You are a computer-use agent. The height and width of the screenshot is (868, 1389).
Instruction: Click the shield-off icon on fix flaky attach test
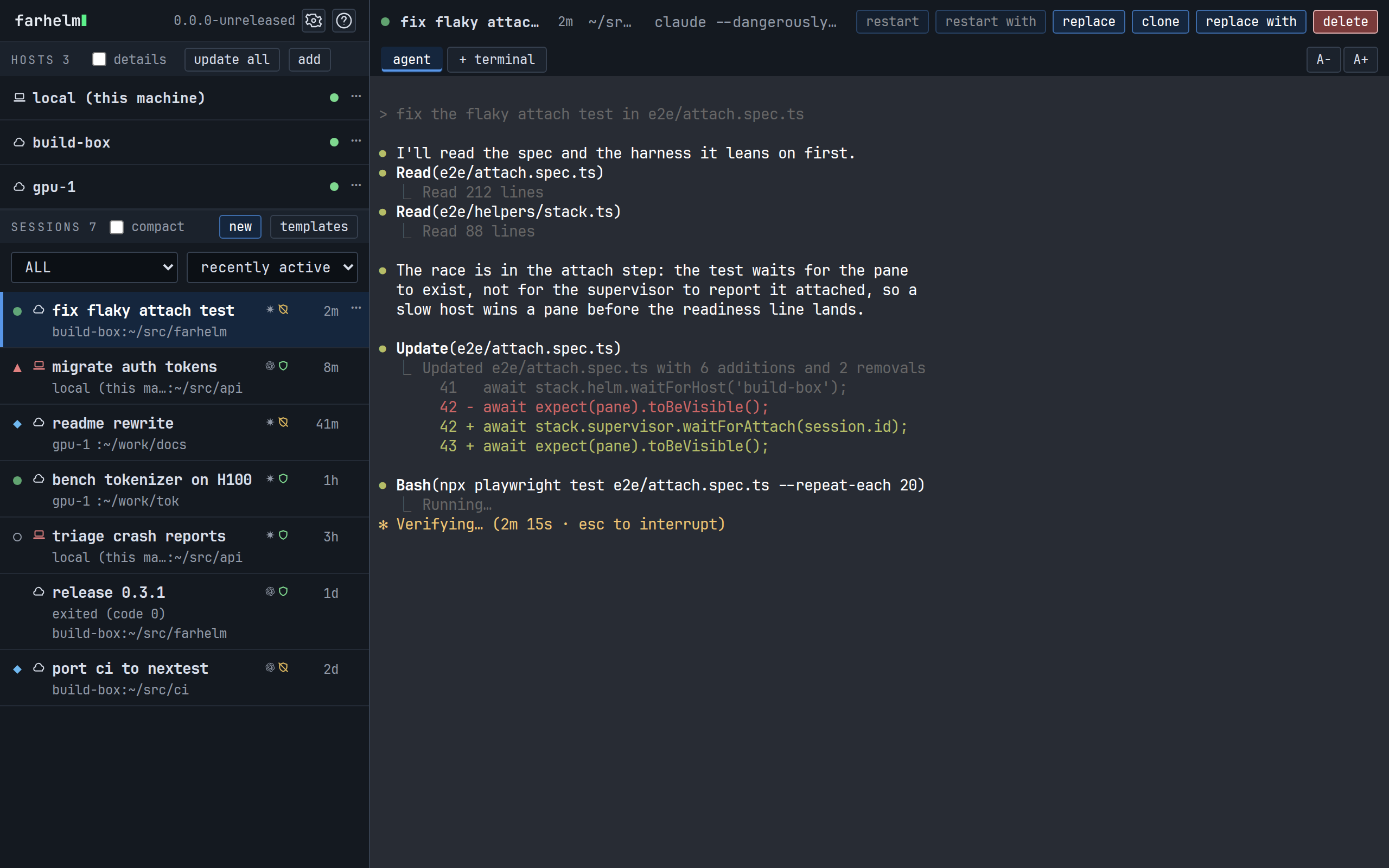click(284, 309)
